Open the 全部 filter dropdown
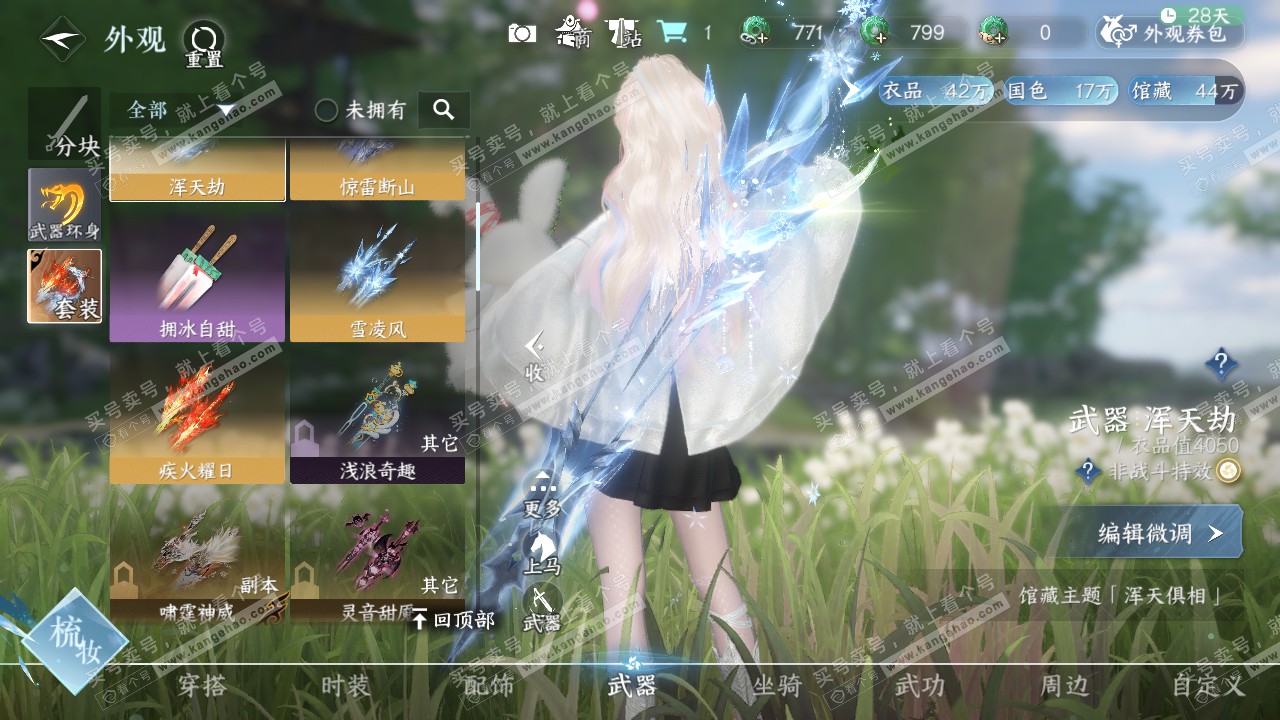 coord(180,110)
